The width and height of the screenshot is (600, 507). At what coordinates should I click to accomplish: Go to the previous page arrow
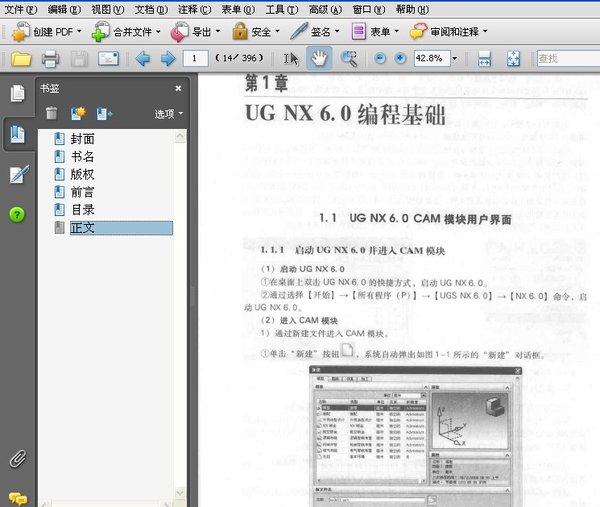point(143,59)
